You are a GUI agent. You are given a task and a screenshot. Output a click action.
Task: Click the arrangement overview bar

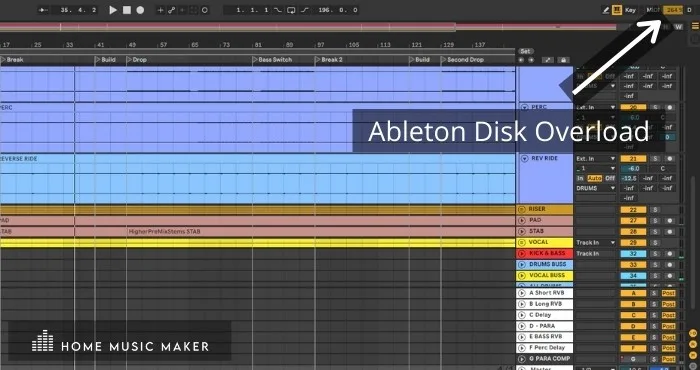pos(308,27)
